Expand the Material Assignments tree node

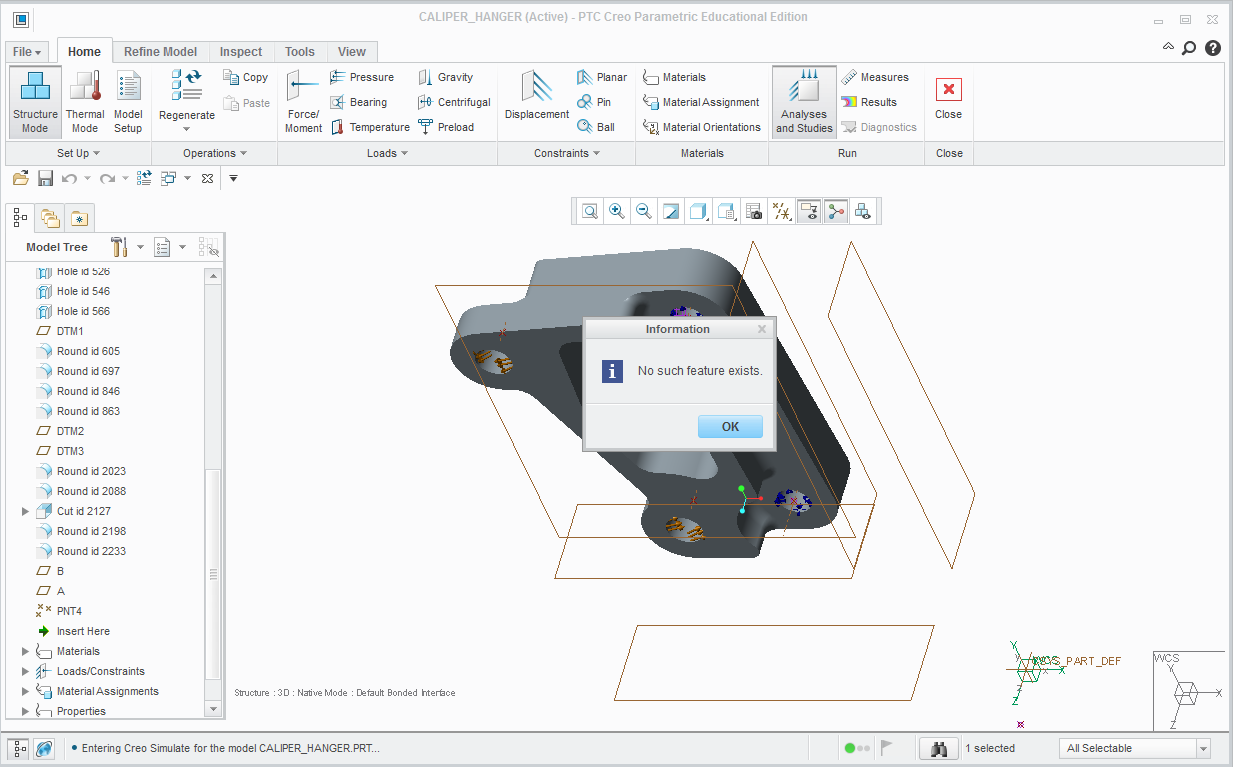point(26,691)
